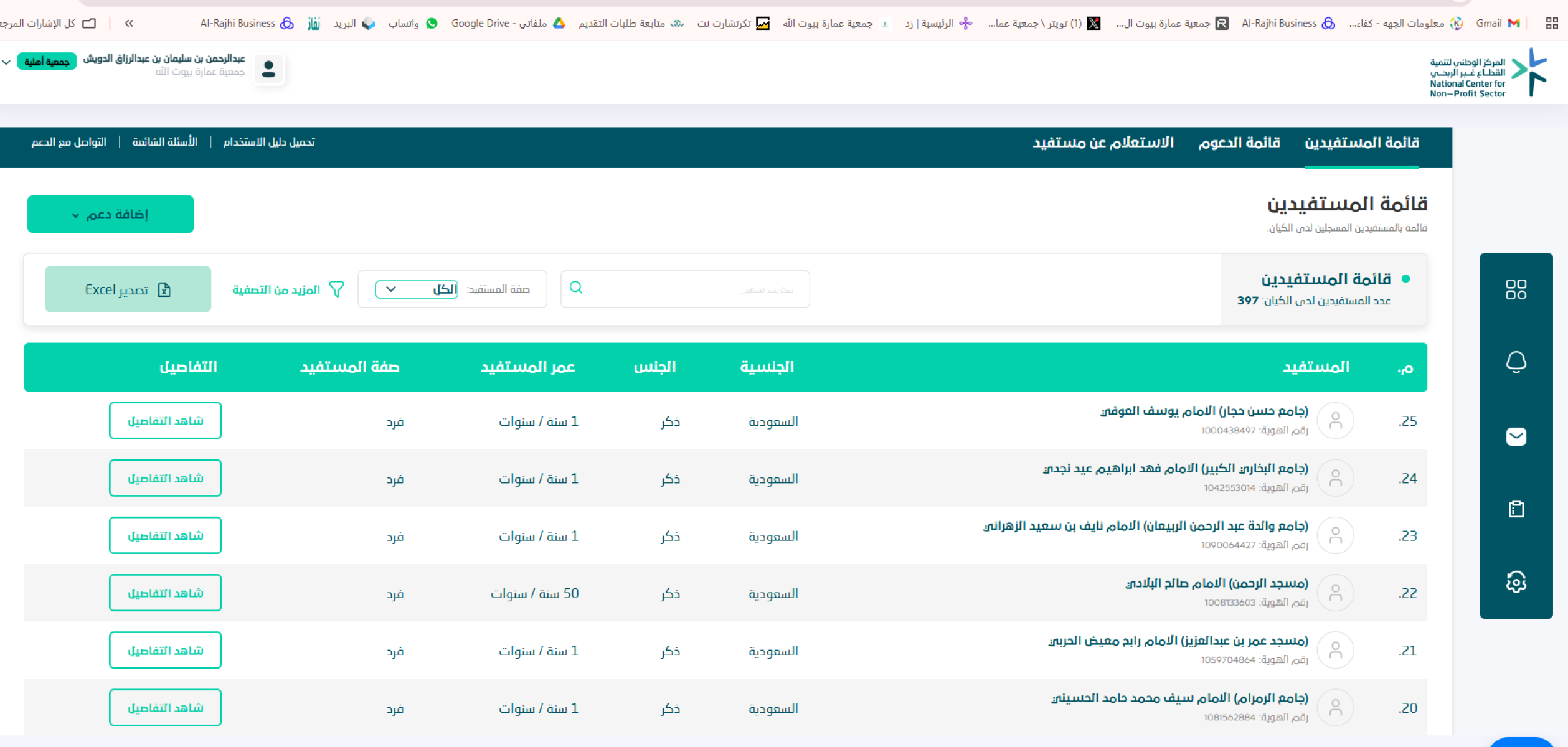Expand إضافة دعم dropdown button
Image resolution: width=1568 pixels, height=747 pixels.
tap(110, 214)
